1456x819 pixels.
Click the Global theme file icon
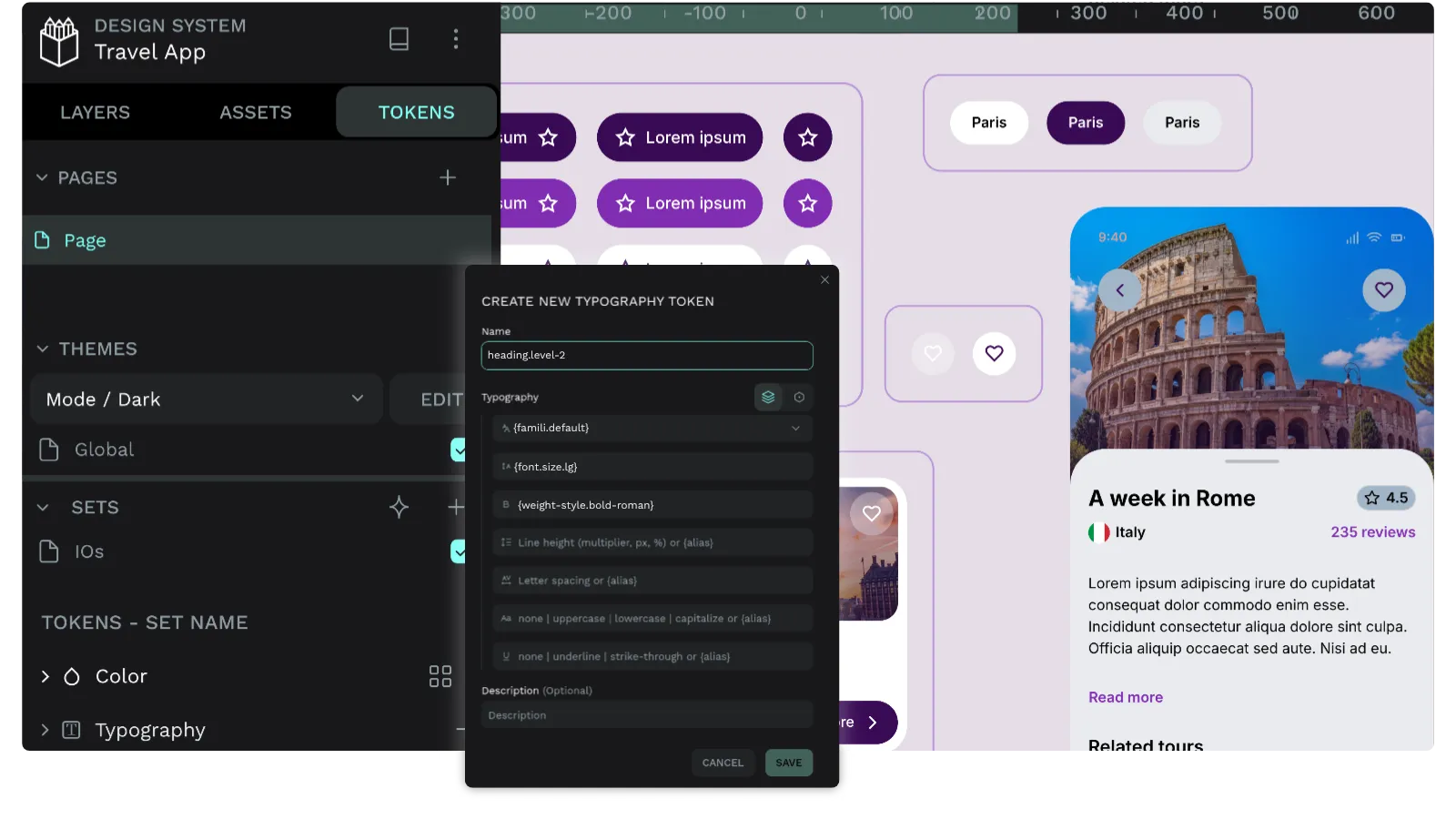coord(49,450)
